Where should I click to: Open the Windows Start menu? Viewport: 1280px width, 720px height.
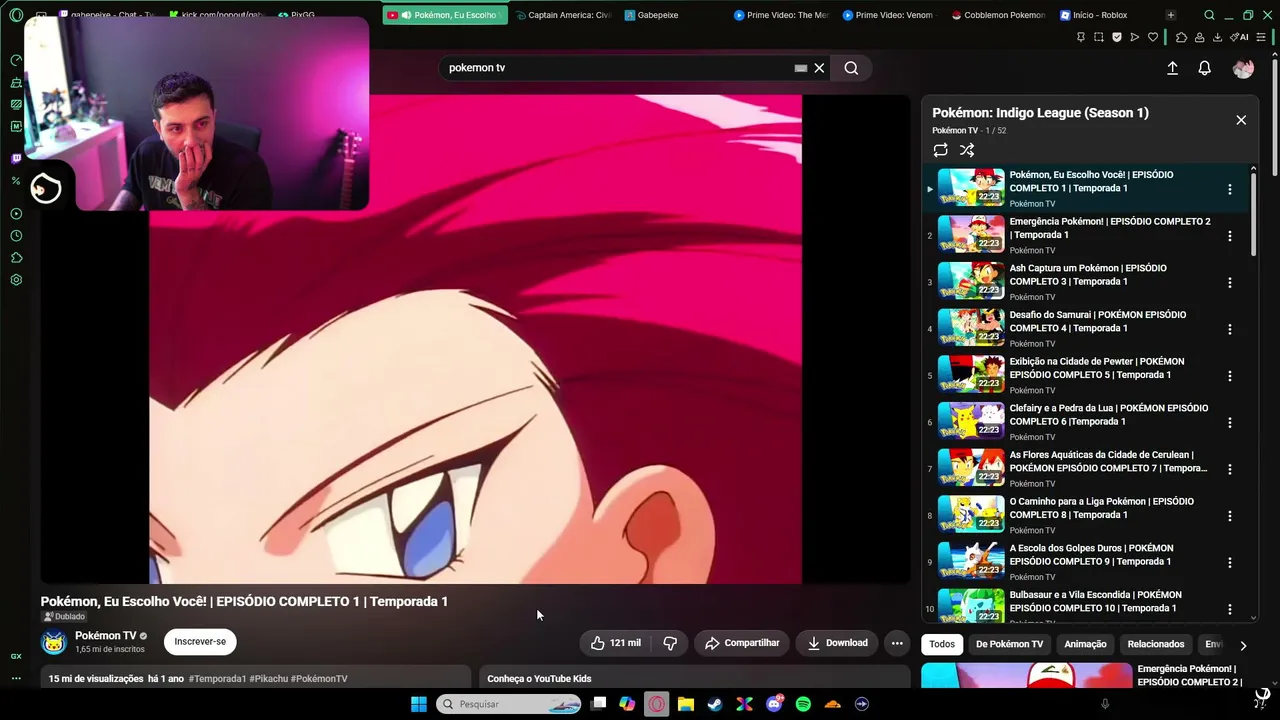(x=418, y=704)
